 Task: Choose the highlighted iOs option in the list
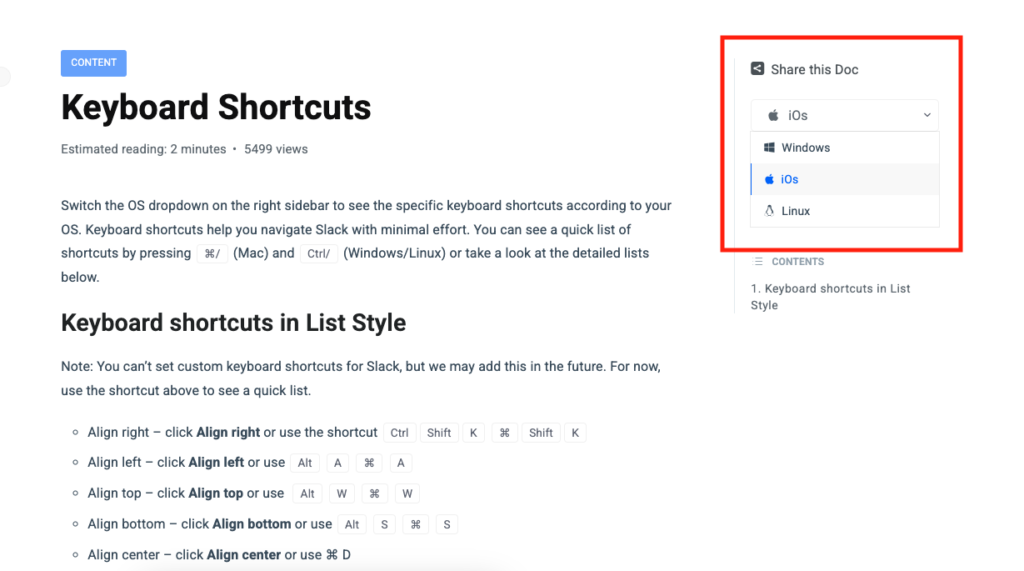(x=790, y=180)
